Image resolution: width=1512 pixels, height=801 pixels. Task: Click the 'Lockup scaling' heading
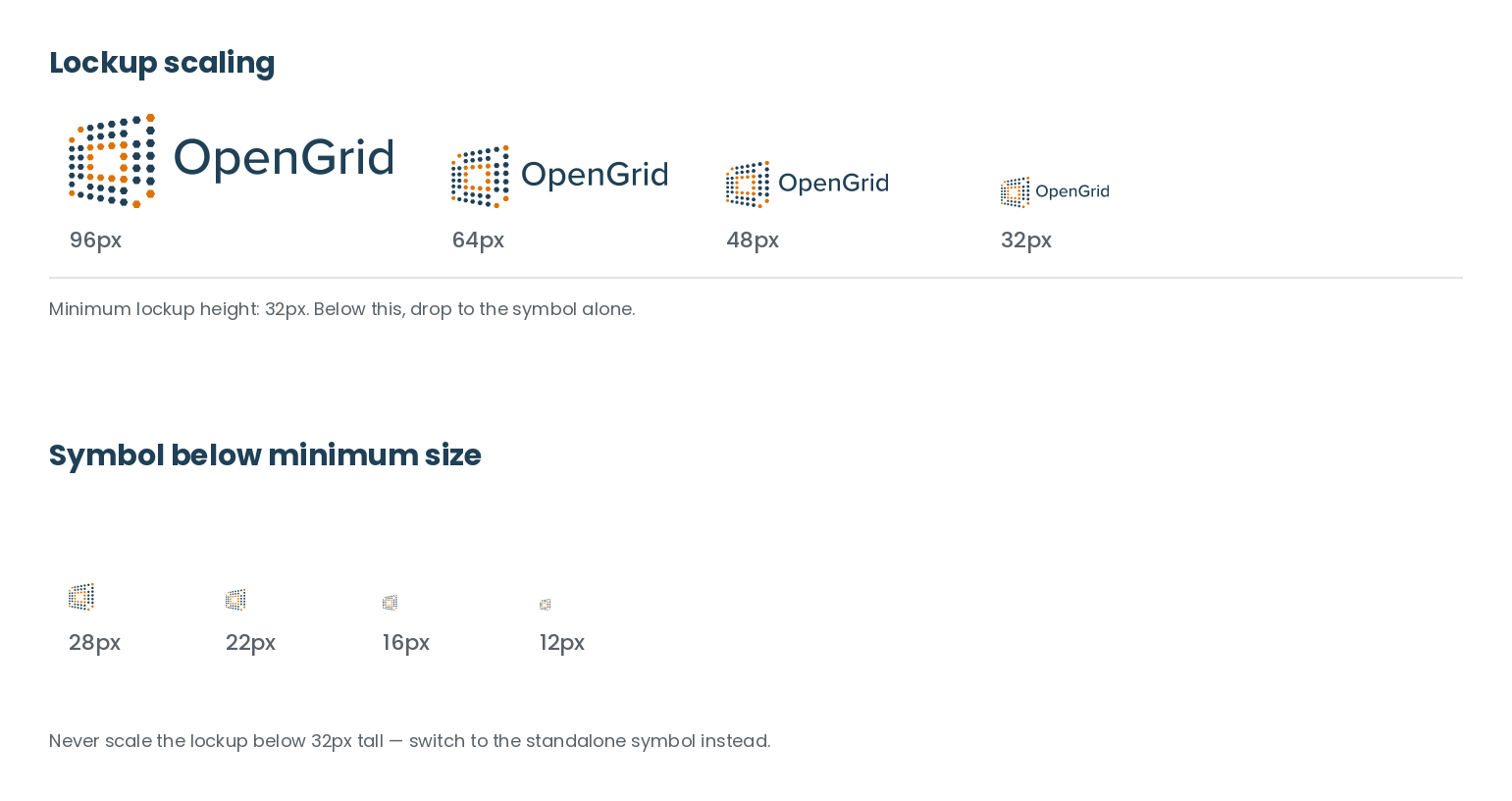162,63
